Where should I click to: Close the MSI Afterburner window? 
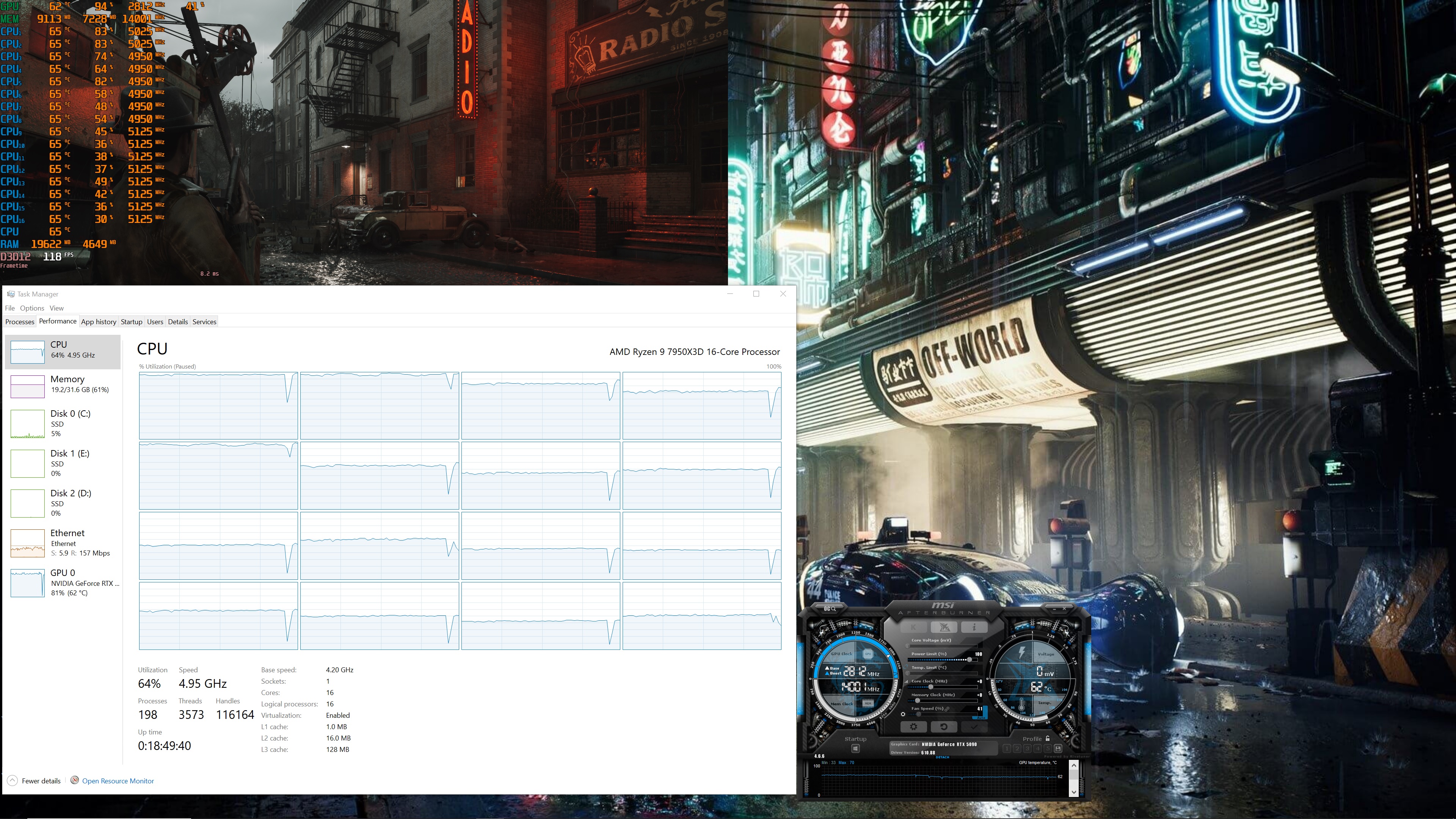click(x=1064, y=608)
